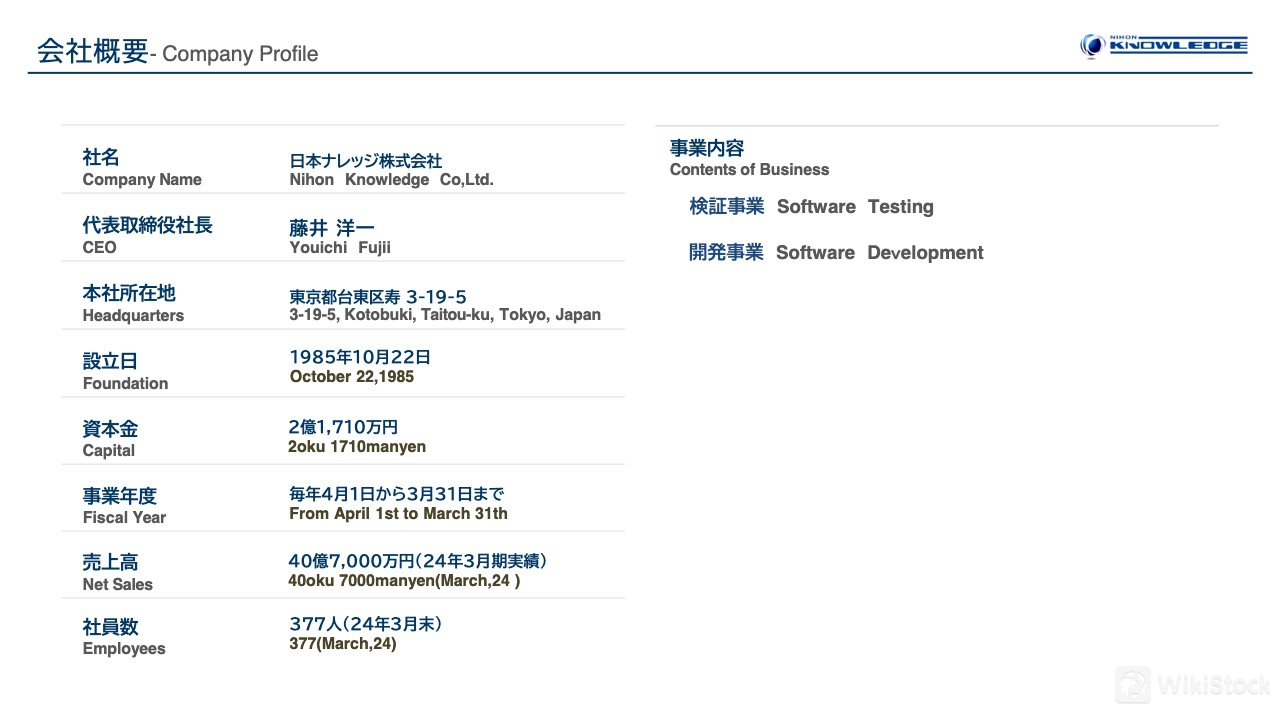Click the Nihon Knowledge Co,Ltd. text
The width and height of the screenshot is (1280, 720).
point(391,179)
